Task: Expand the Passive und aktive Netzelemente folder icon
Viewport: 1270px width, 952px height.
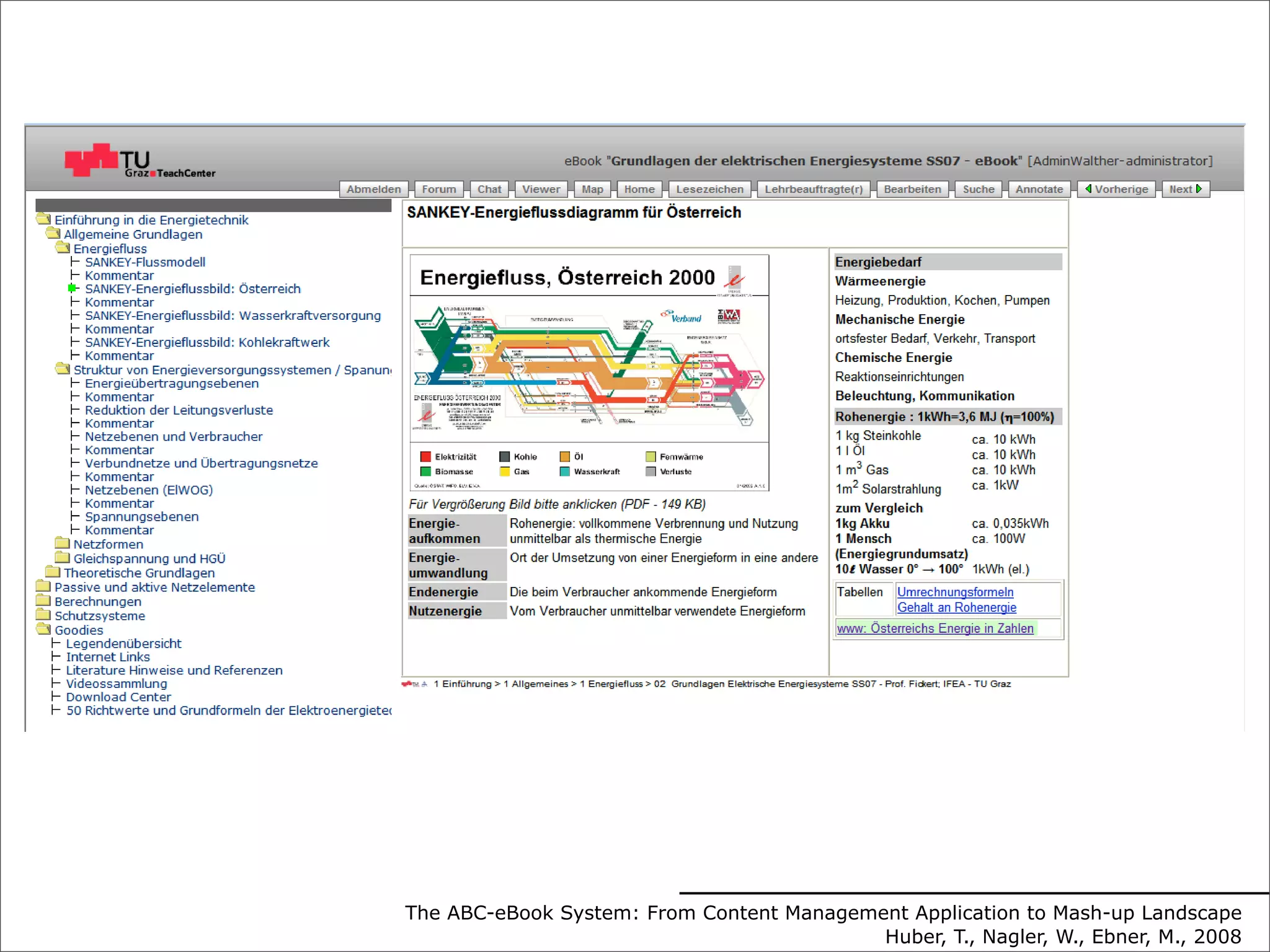Action: click(x=43, y=586)
